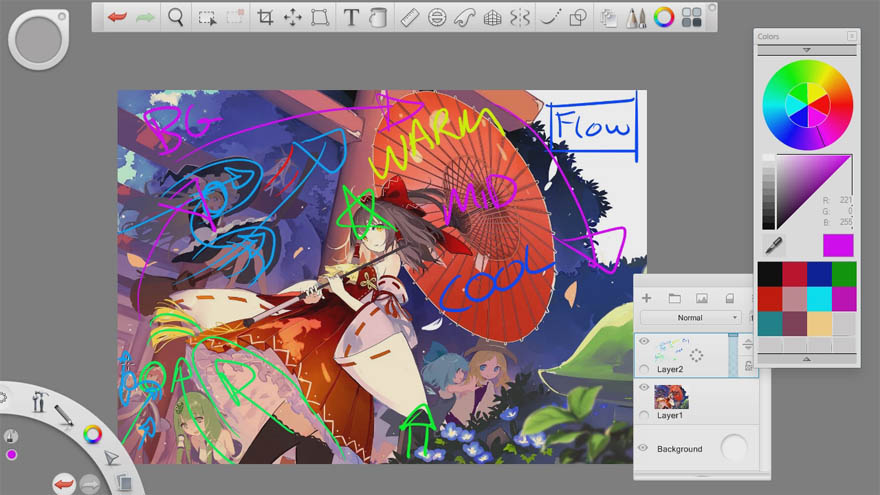
Task: Toggle the UI panels grid icon
Action: pyautogui.click(x=691, y=17)
